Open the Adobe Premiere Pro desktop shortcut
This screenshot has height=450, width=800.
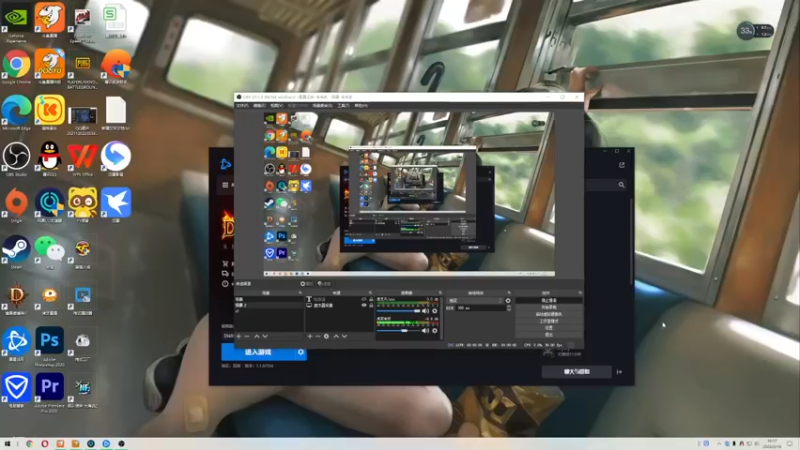tap(49, 392)
